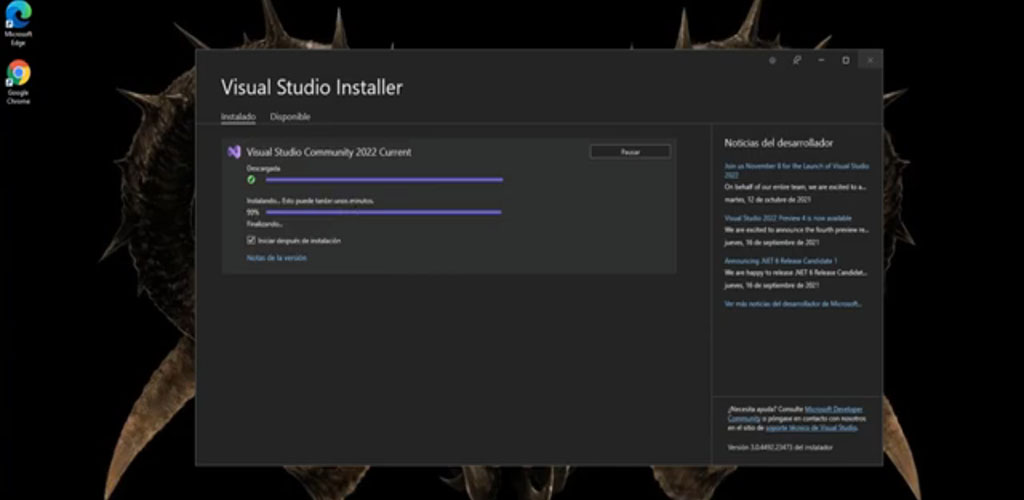Click the green download-complete checkmark icon
This screenshot has width=1024, height=500.
(x=251, y=180)
